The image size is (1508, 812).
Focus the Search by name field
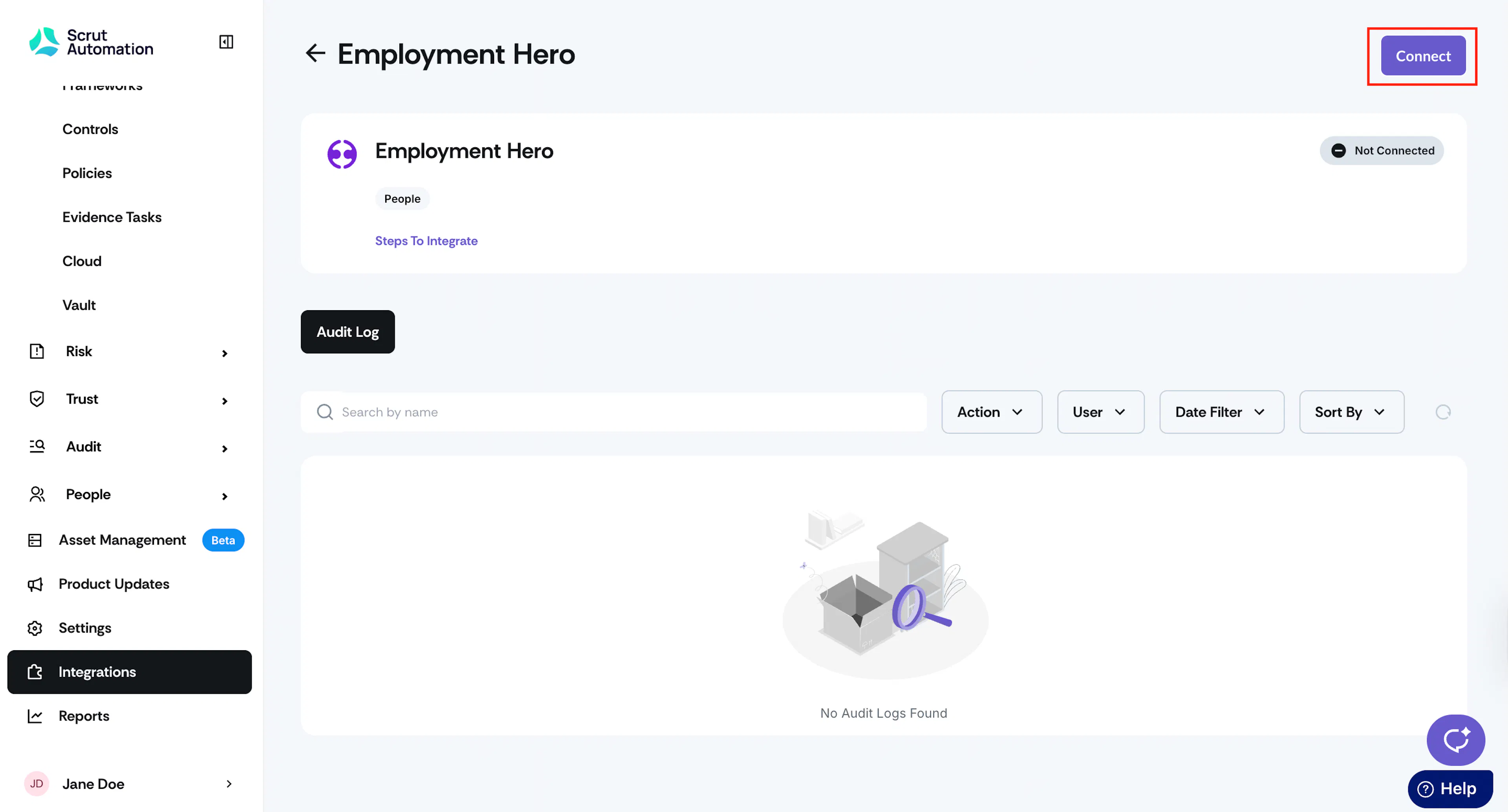613,412
